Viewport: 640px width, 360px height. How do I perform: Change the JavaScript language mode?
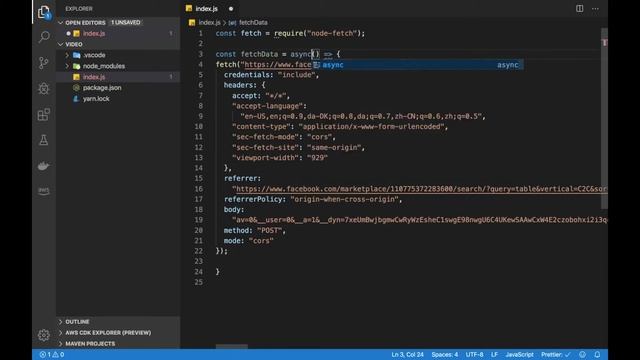click(519, 355)
